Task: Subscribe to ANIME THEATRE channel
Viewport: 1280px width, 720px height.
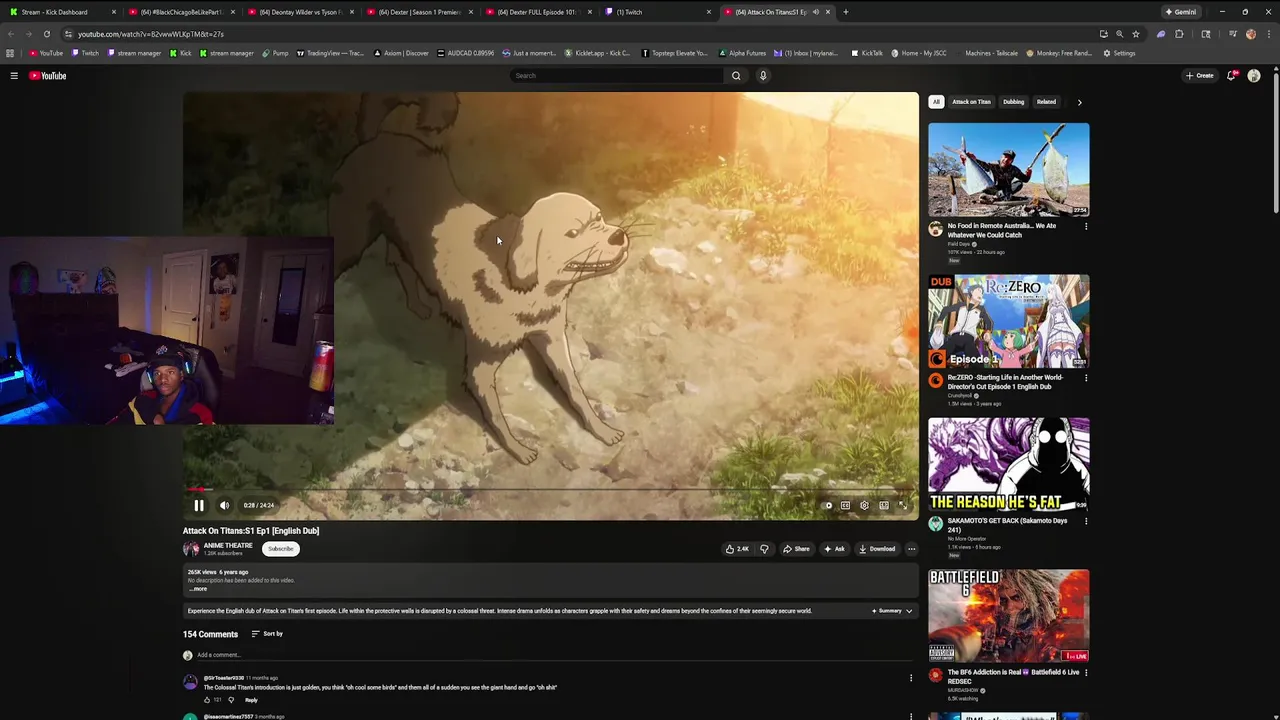Action: [x=280, y=549]
